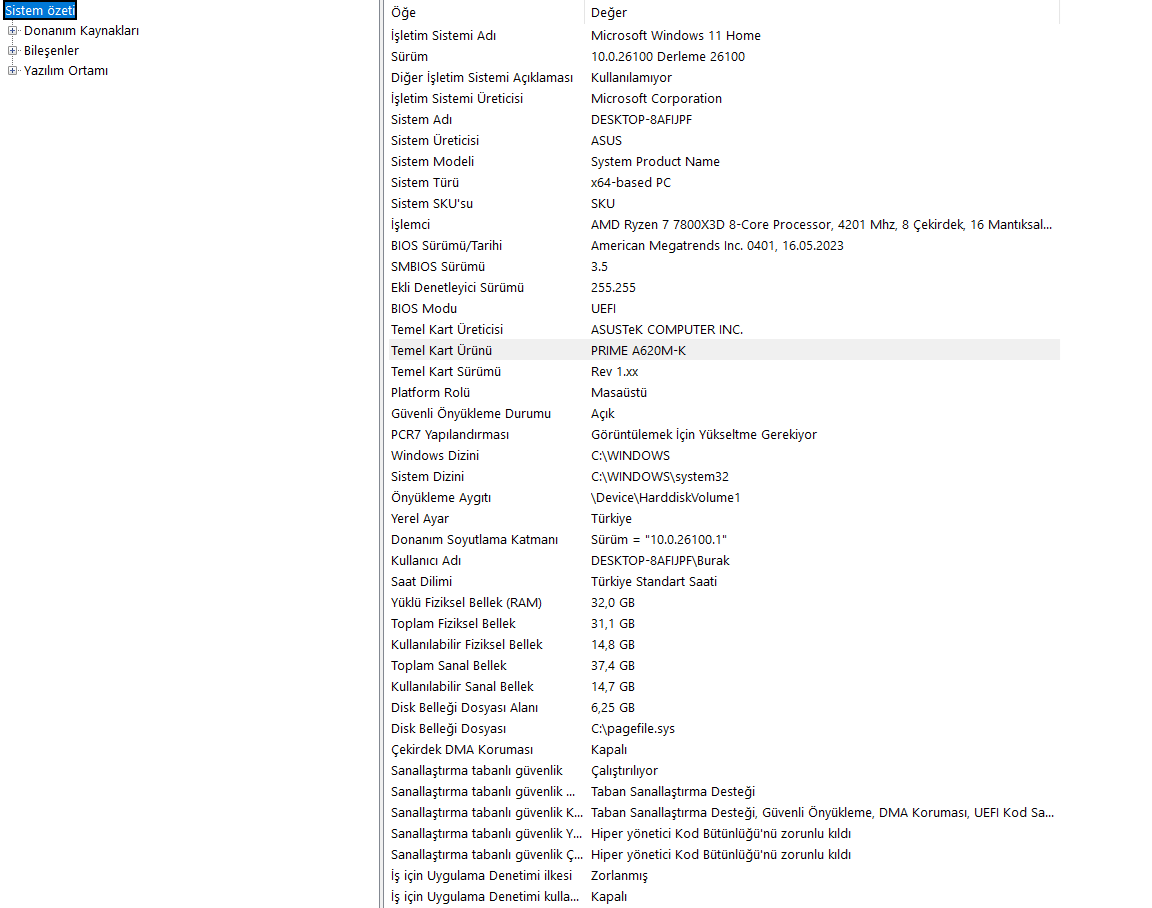1152x908 pixels.
Task: Click the ASUSTeK COMPUTER INC. value
Action: (666, 330)
